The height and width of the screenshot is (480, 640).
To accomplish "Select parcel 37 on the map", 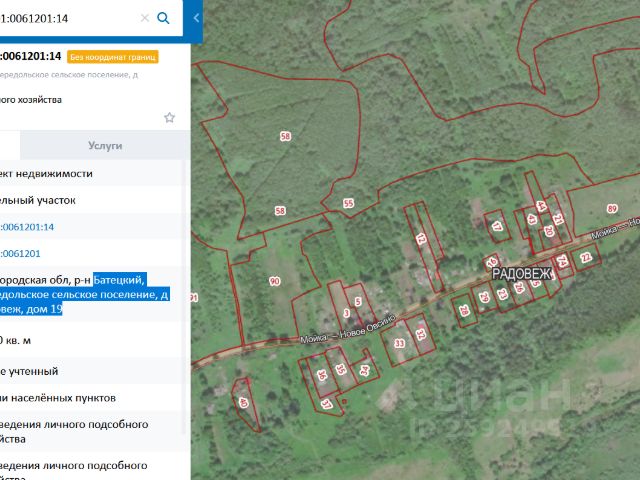I will pos(326,404).
